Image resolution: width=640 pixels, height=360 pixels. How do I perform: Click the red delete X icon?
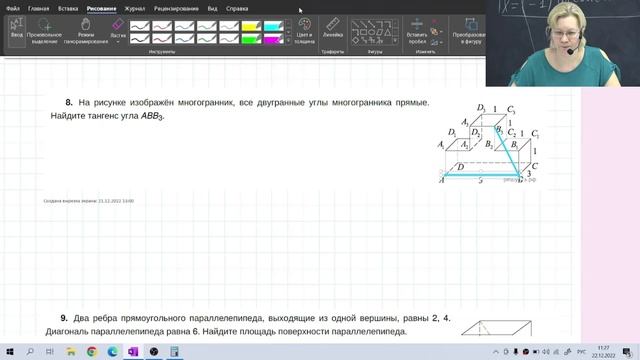(435, 21)
